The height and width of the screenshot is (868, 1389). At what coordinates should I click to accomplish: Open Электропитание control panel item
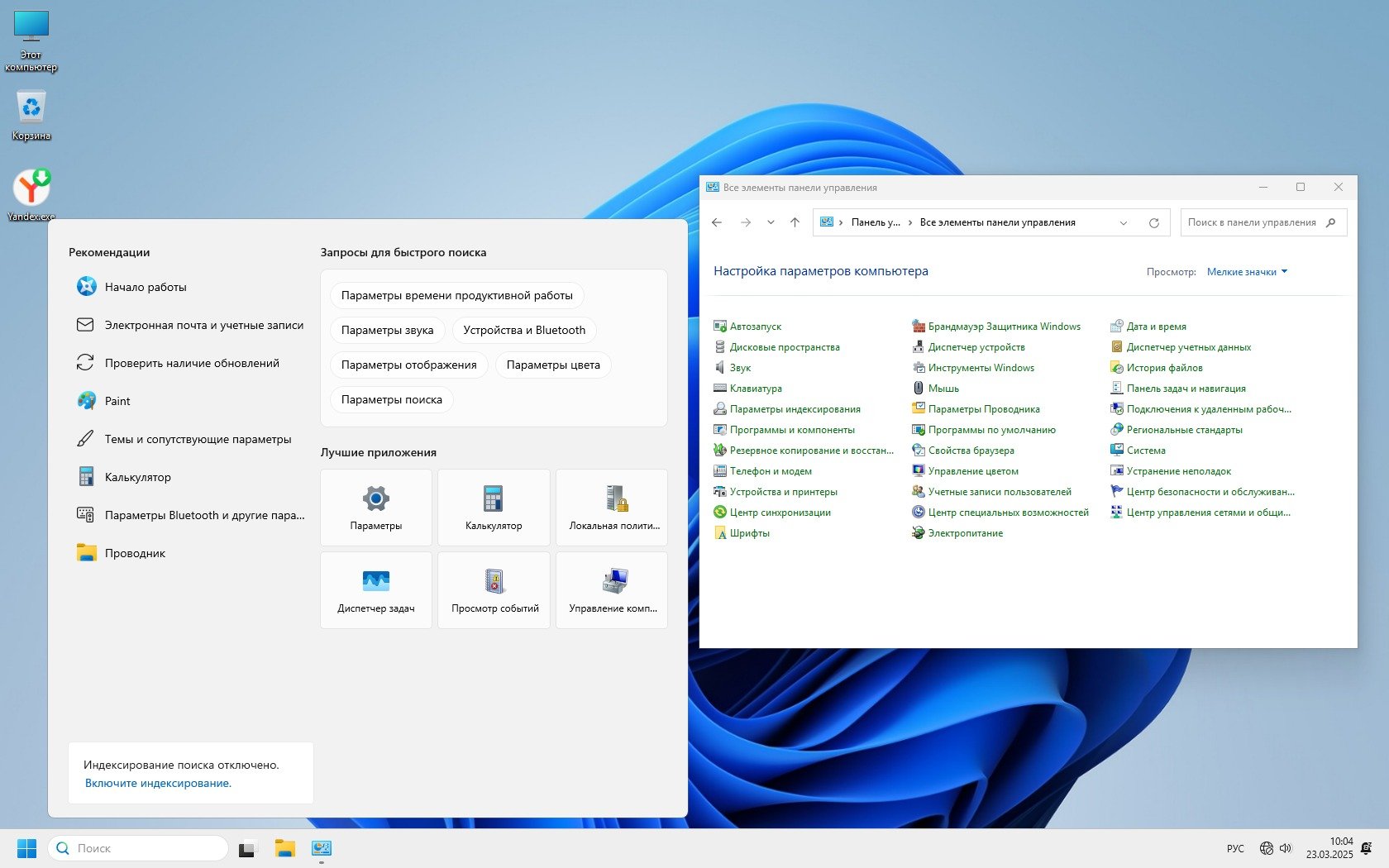coord(965,533)
